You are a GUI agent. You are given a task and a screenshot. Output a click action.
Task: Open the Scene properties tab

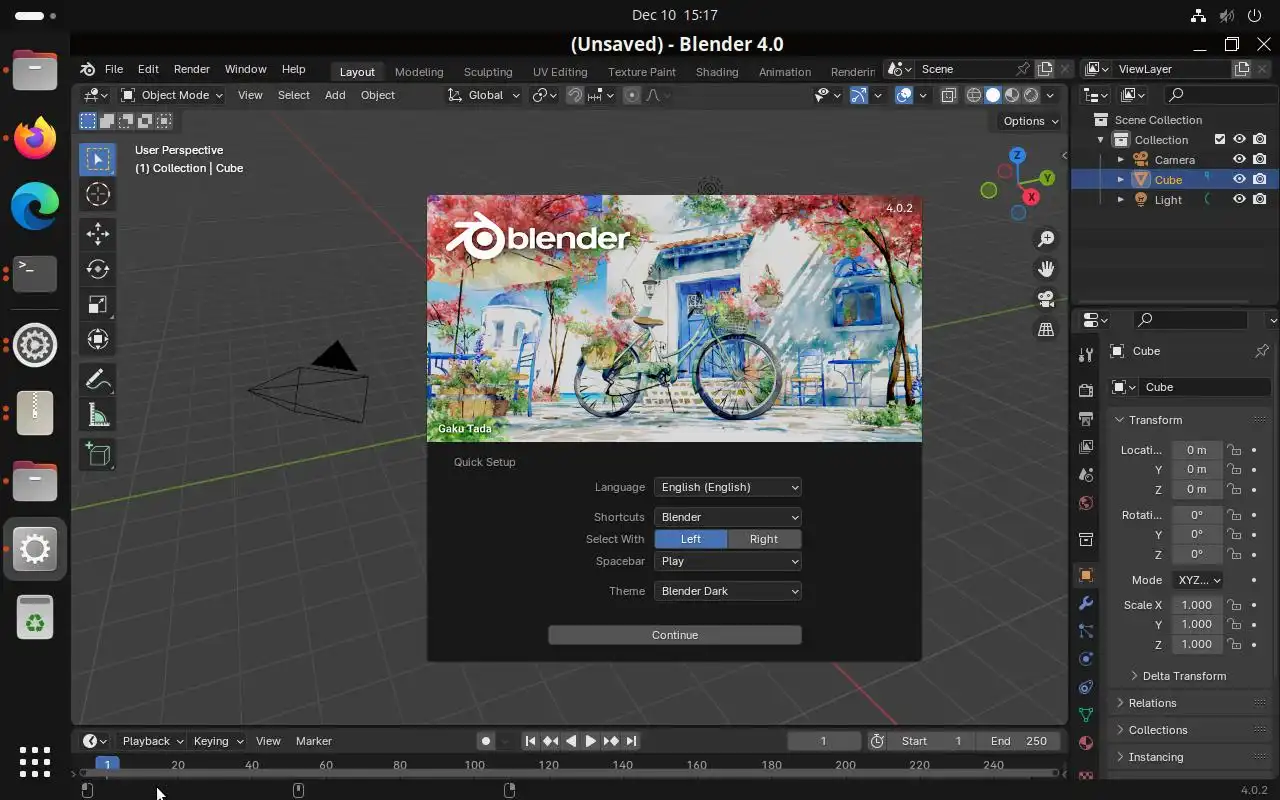coord(1086,474)
